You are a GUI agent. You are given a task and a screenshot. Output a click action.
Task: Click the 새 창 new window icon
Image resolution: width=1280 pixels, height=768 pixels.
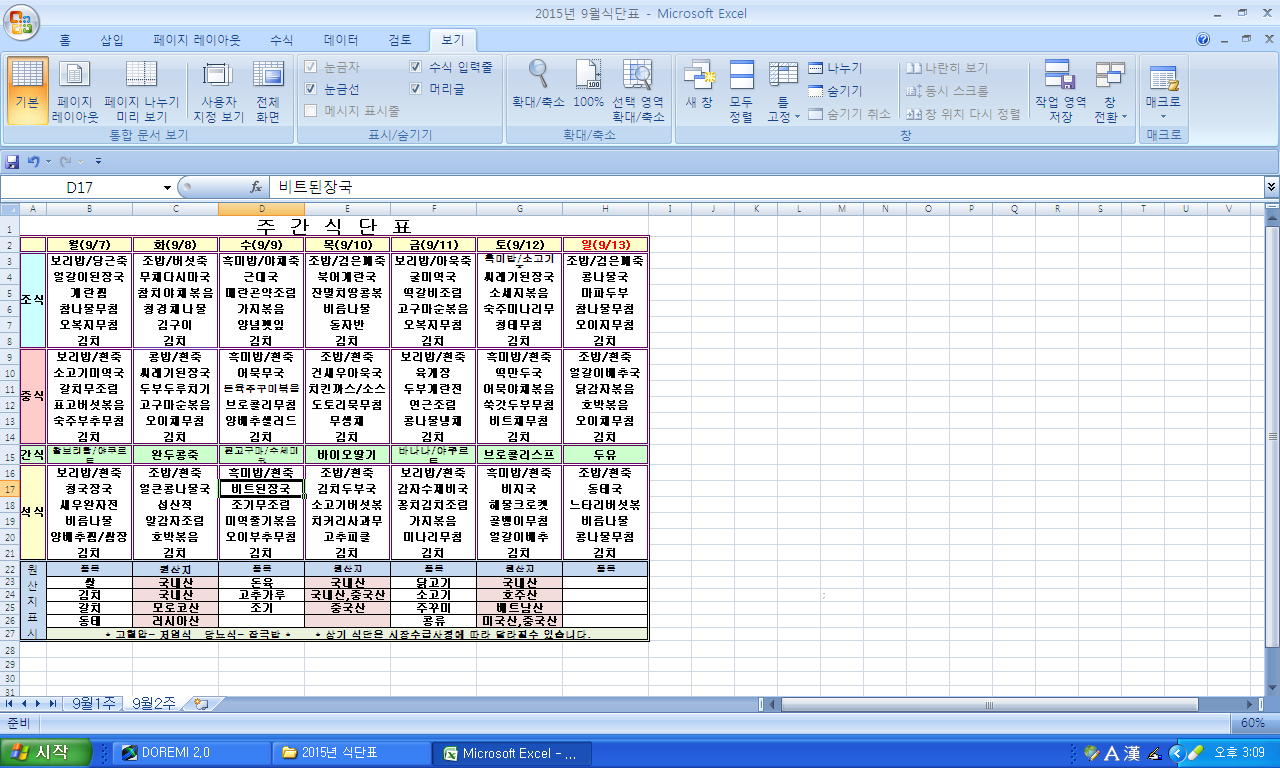[698, 80]
